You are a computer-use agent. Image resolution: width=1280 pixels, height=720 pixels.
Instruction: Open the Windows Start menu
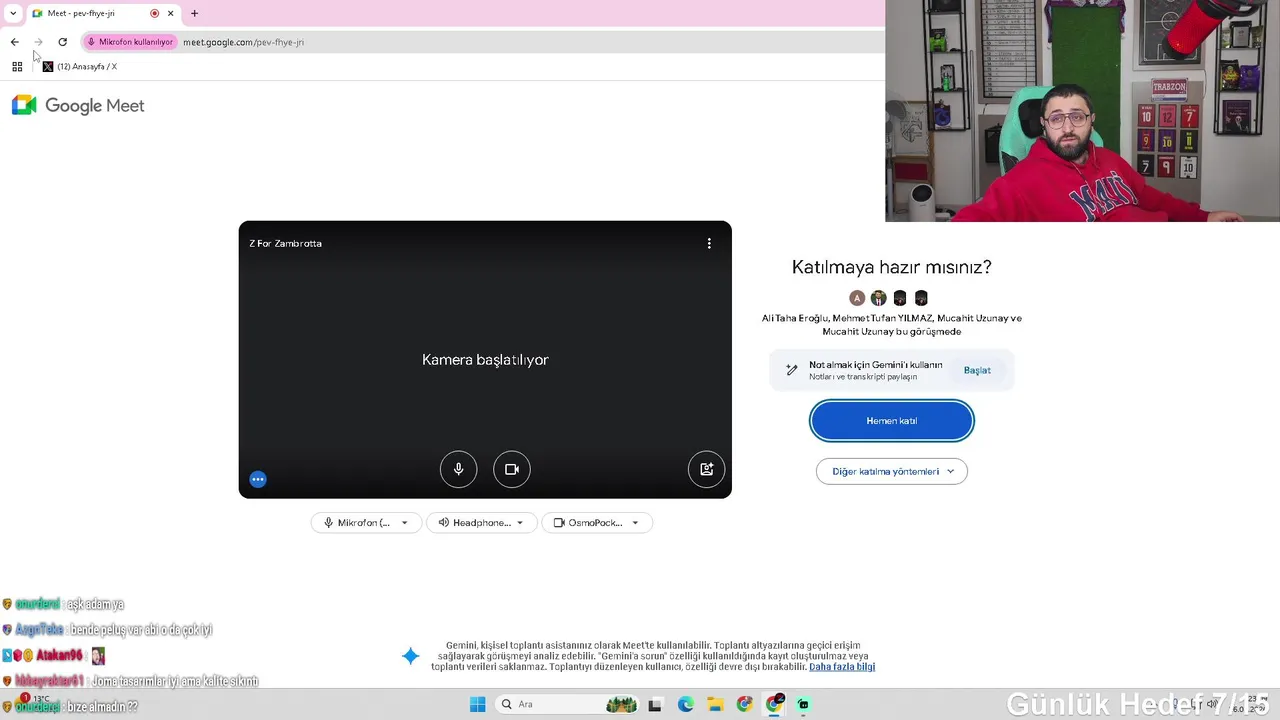[477, 704]
